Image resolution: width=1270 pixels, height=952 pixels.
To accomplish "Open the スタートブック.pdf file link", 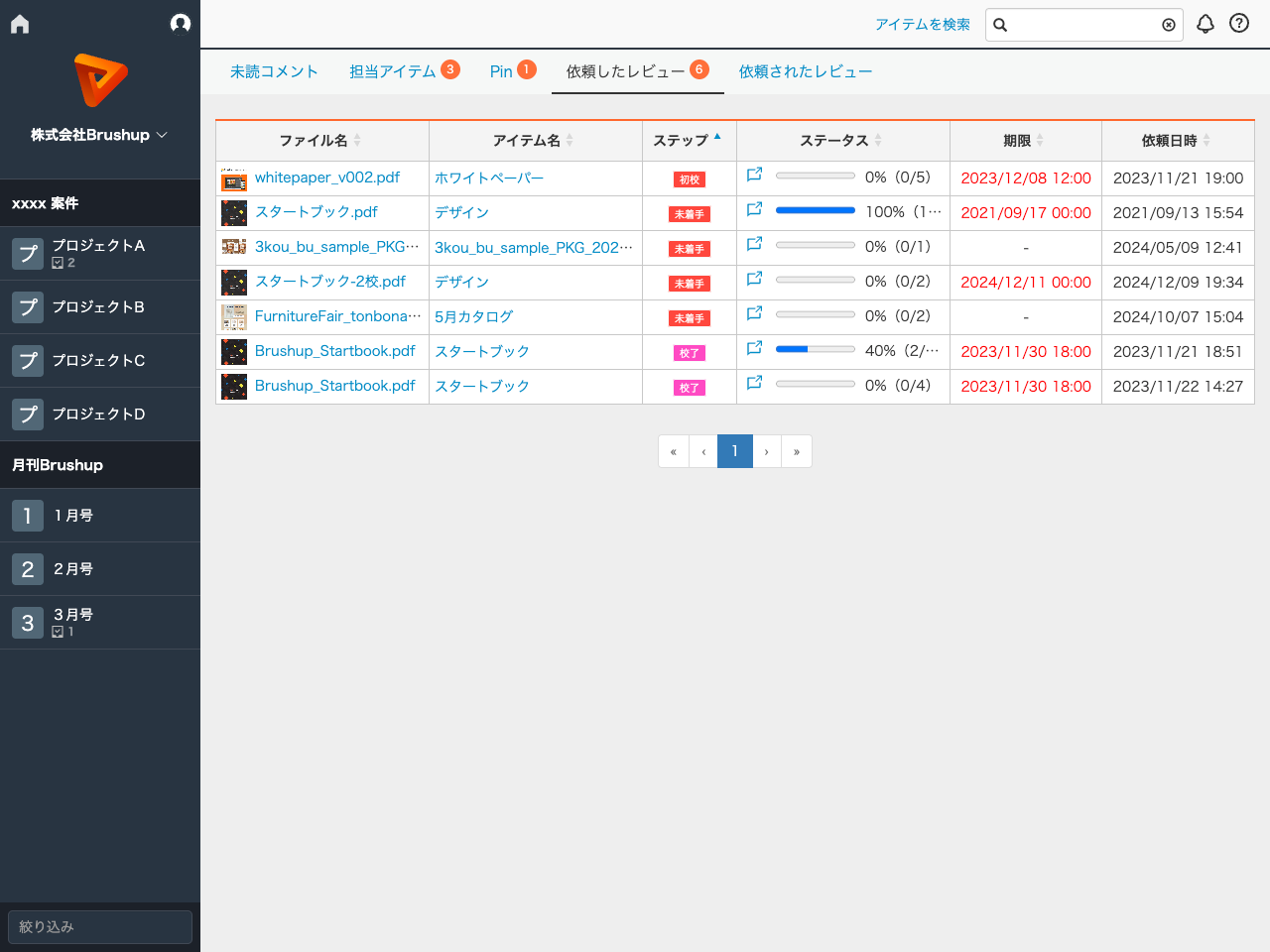I will [315, 212].
